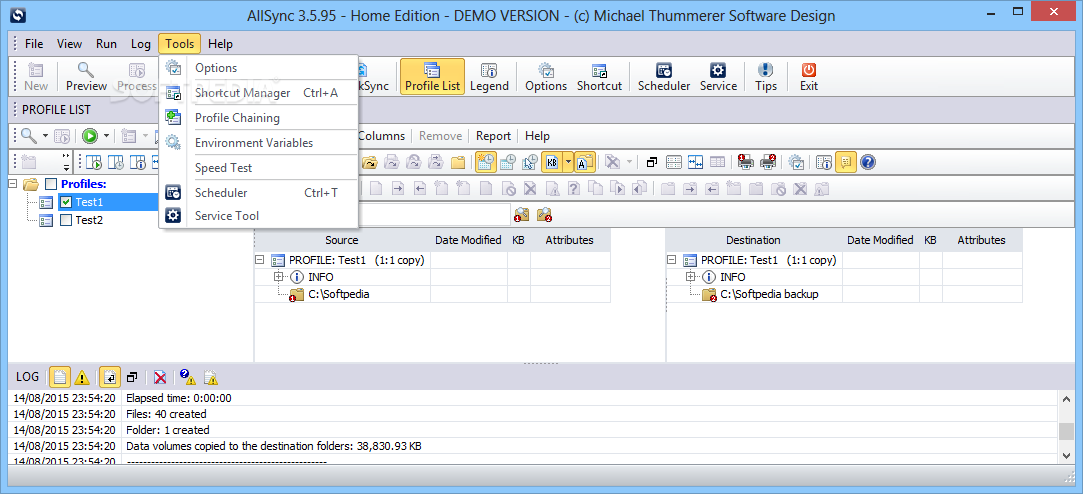Image resolution: width=1083 pixels, height=494 pixels.
Task: Click log entry 'Files: 40 created'
Action: pos(166,414)
